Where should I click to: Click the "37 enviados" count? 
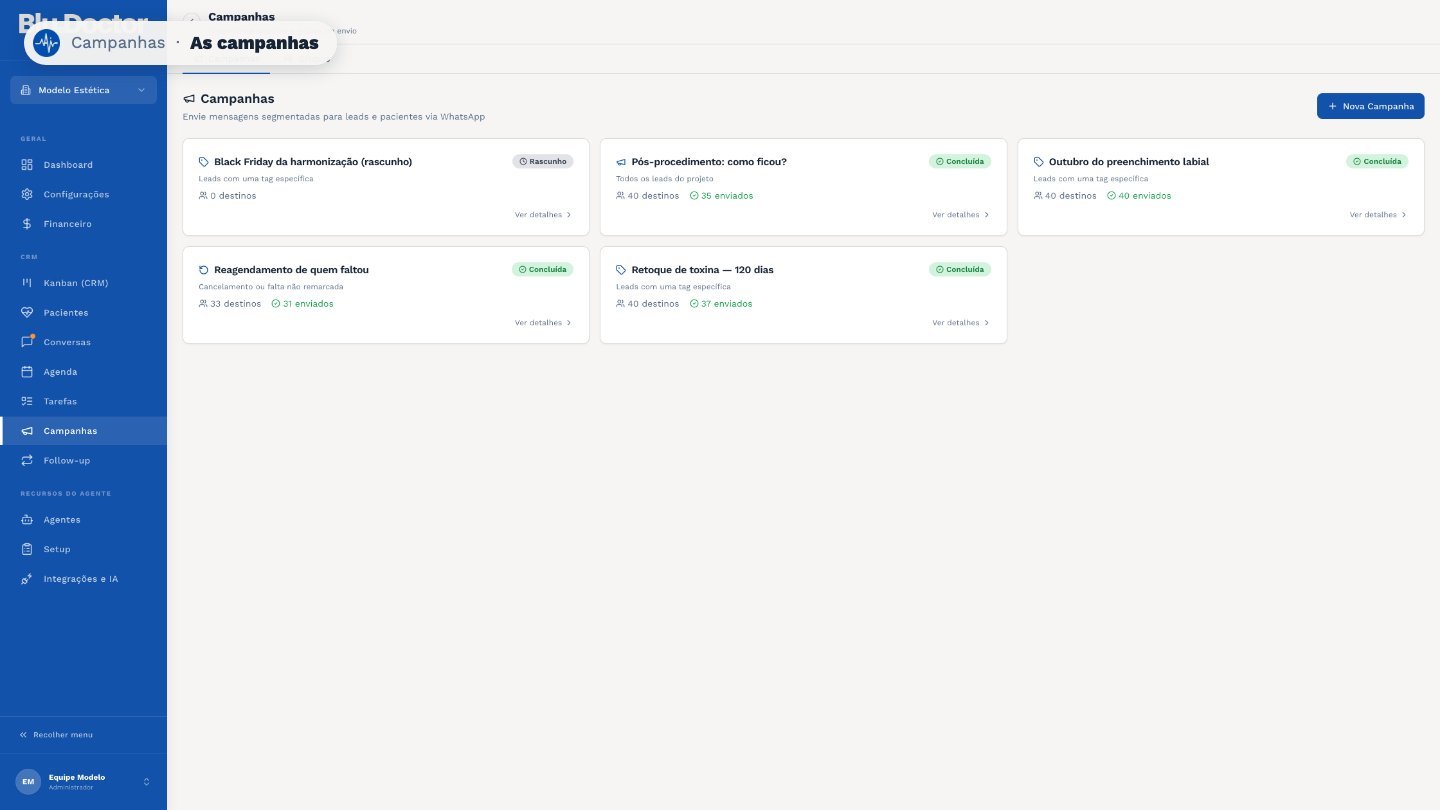click(721, 304)
